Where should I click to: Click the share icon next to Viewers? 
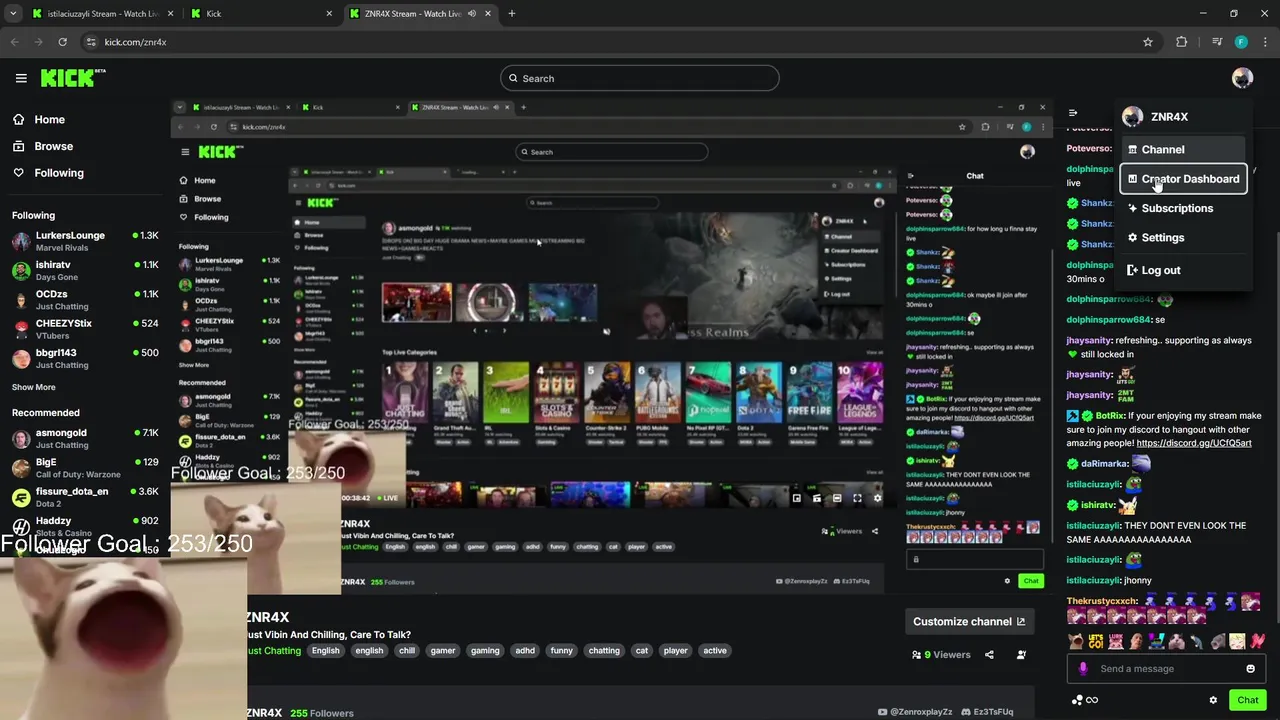989,655
